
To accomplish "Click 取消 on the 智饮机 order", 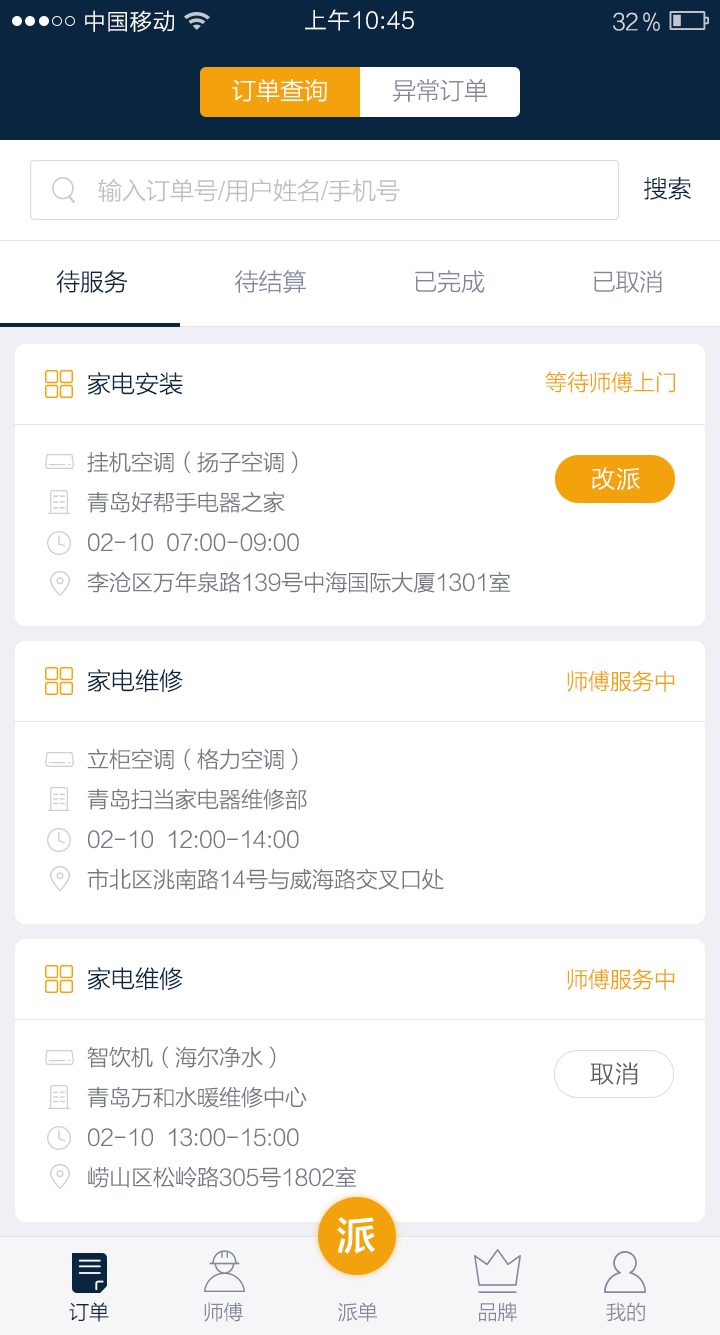I will (x=614, y=1074).
